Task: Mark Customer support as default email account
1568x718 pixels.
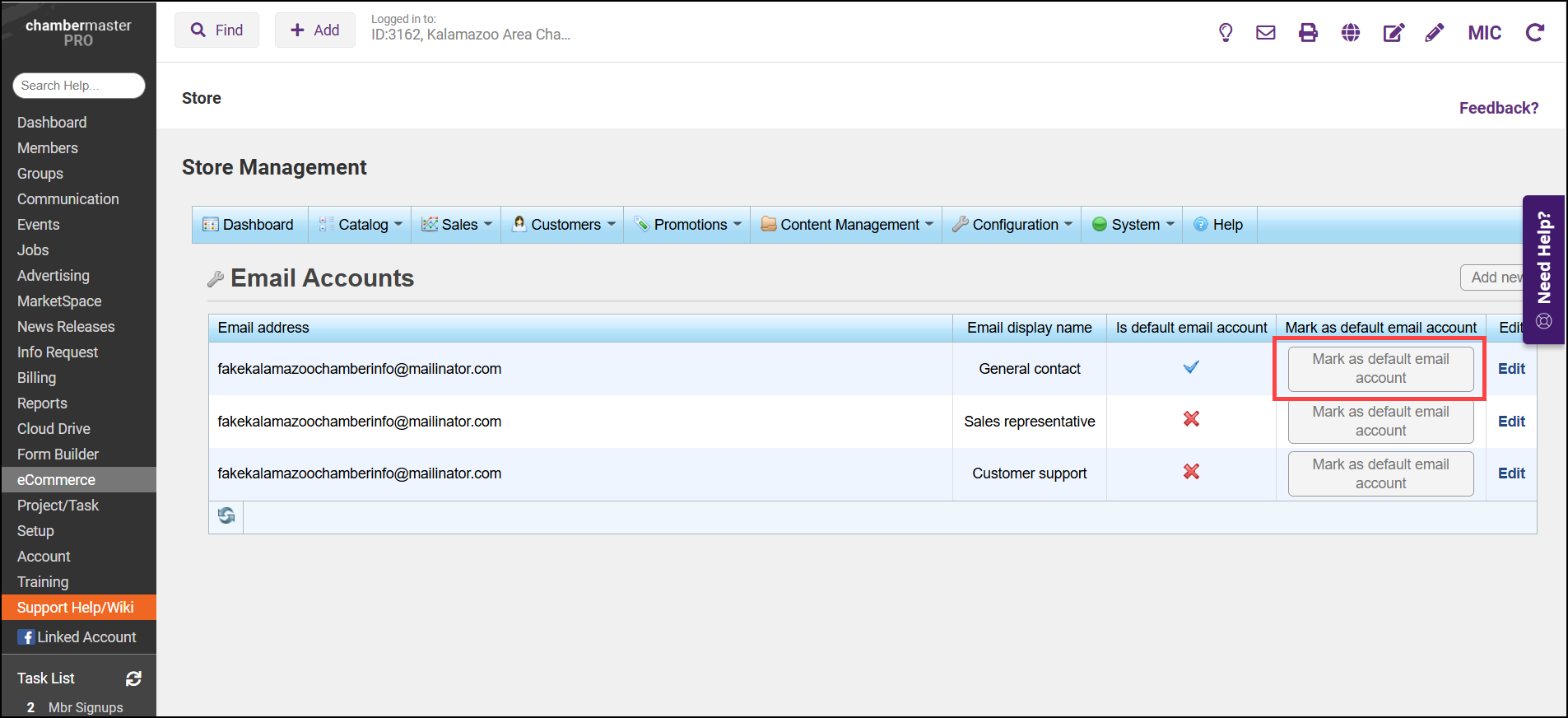Action: pos(1380,474)
